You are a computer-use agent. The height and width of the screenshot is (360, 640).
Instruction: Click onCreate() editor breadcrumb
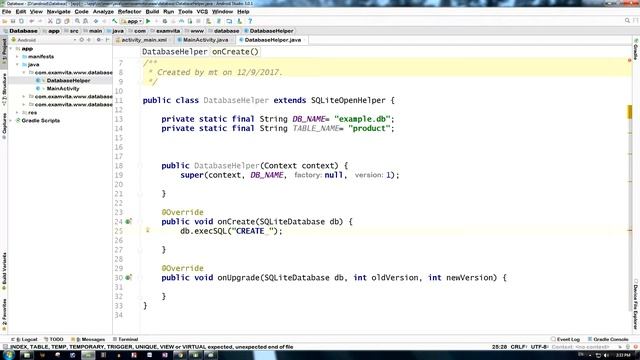tap(235, 52)
